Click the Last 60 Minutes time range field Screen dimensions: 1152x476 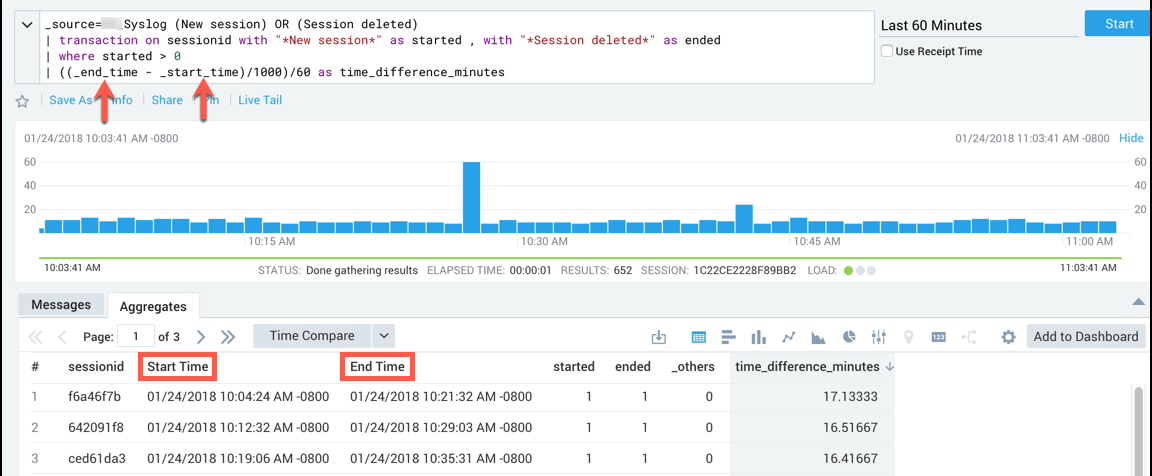[x=977, y=25]
